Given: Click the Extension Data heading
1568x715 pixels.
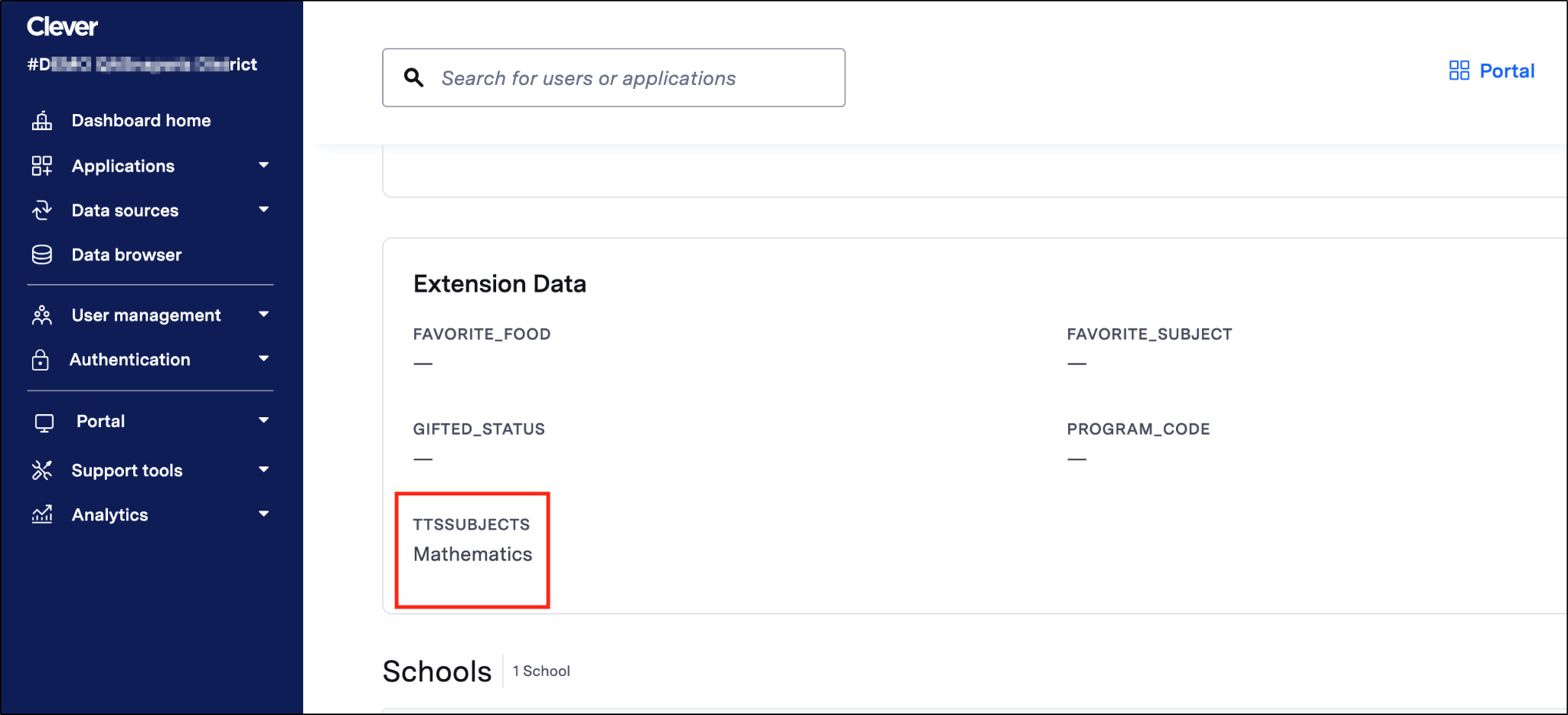Looking at the screenshot, I should click(499, 284).
